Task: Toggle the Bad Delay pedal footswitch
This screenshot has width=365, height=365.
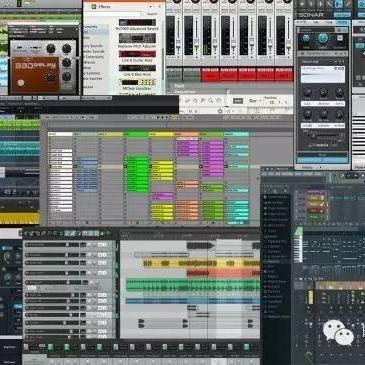Action: 21,83
